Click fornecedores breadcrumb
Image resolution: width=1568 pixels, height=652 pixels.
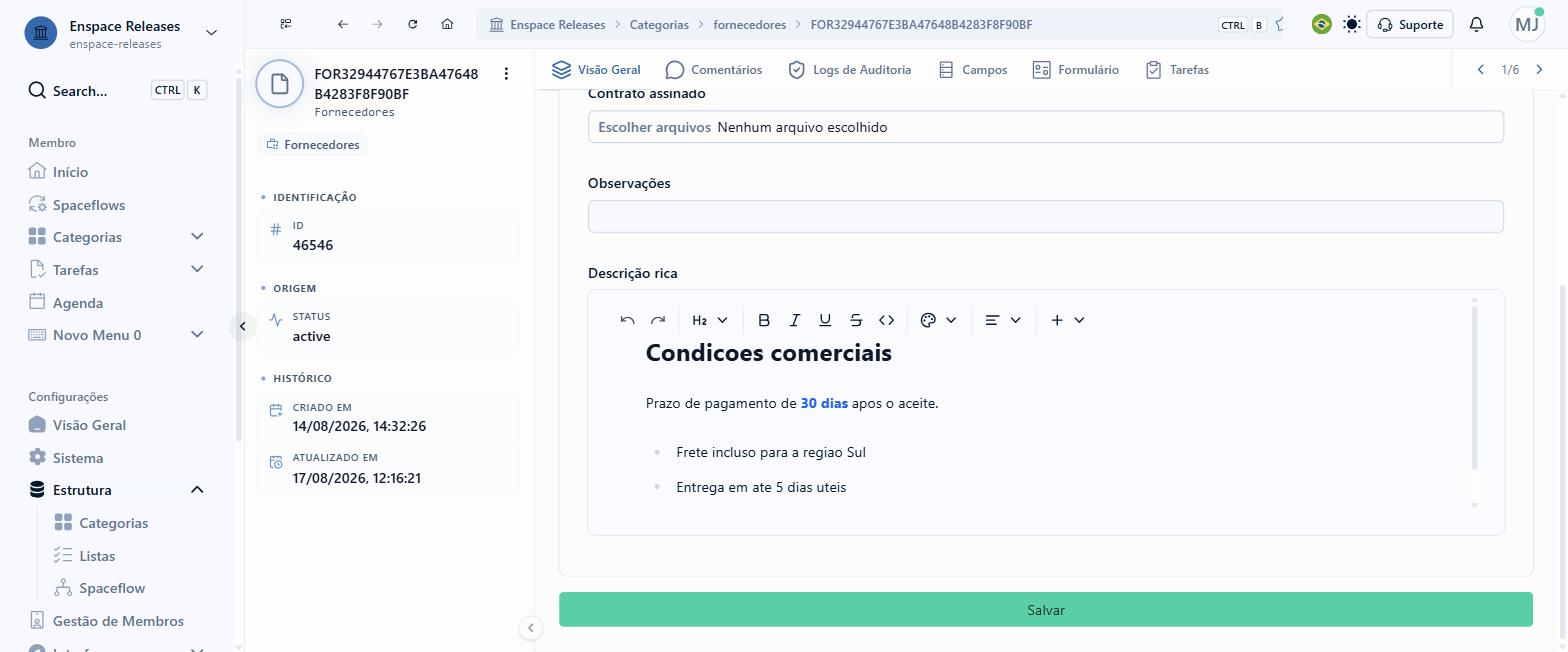tap(749, 25)
